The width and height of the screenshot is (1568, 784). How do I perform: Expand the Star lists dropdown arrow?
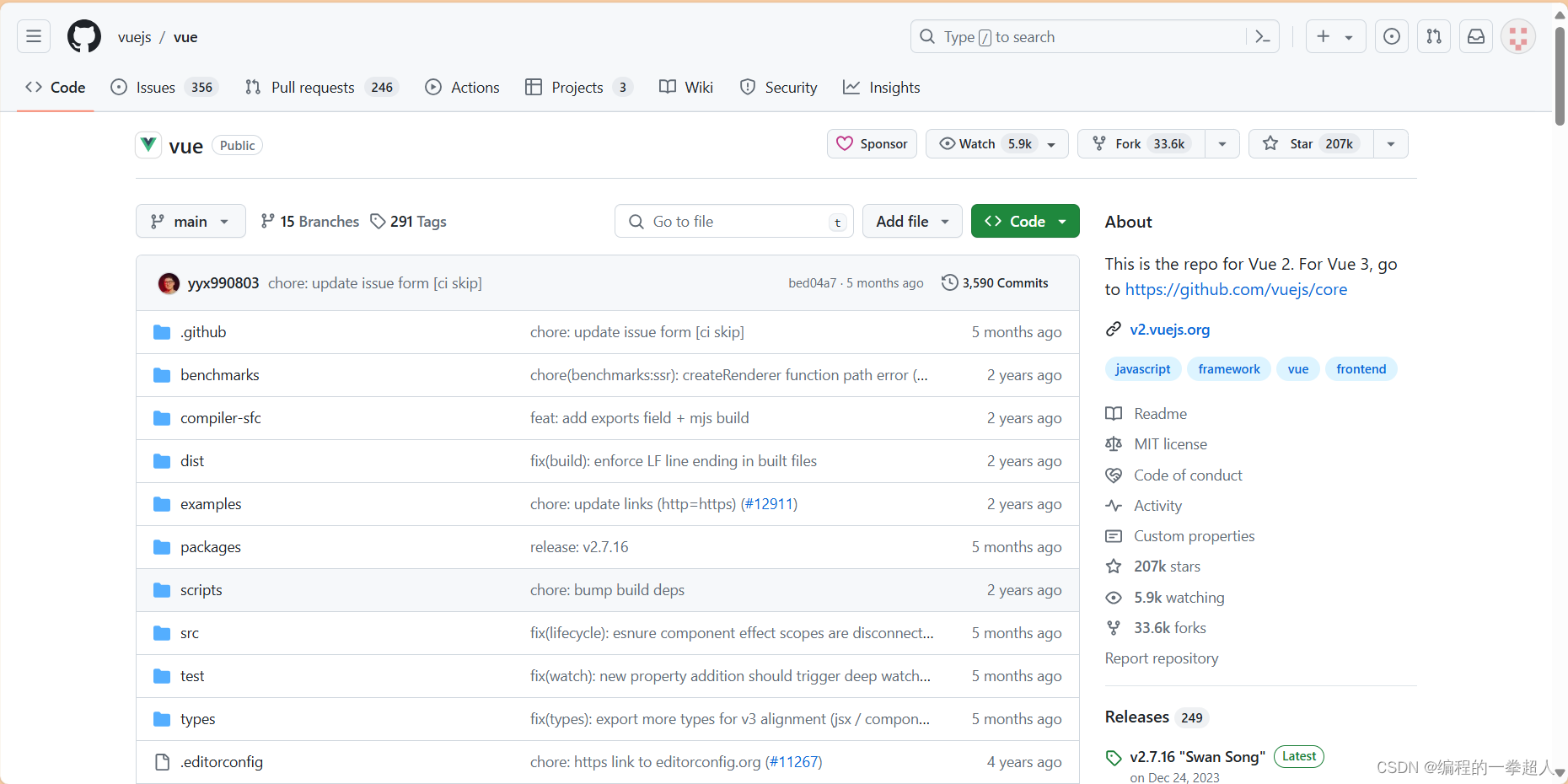(1391, 144)
